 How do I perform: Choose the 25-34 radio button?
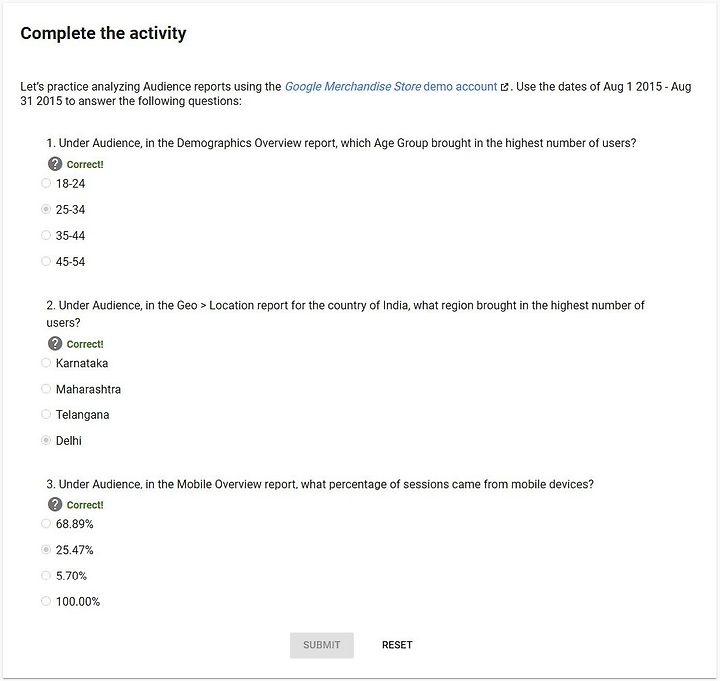(46, 209)
